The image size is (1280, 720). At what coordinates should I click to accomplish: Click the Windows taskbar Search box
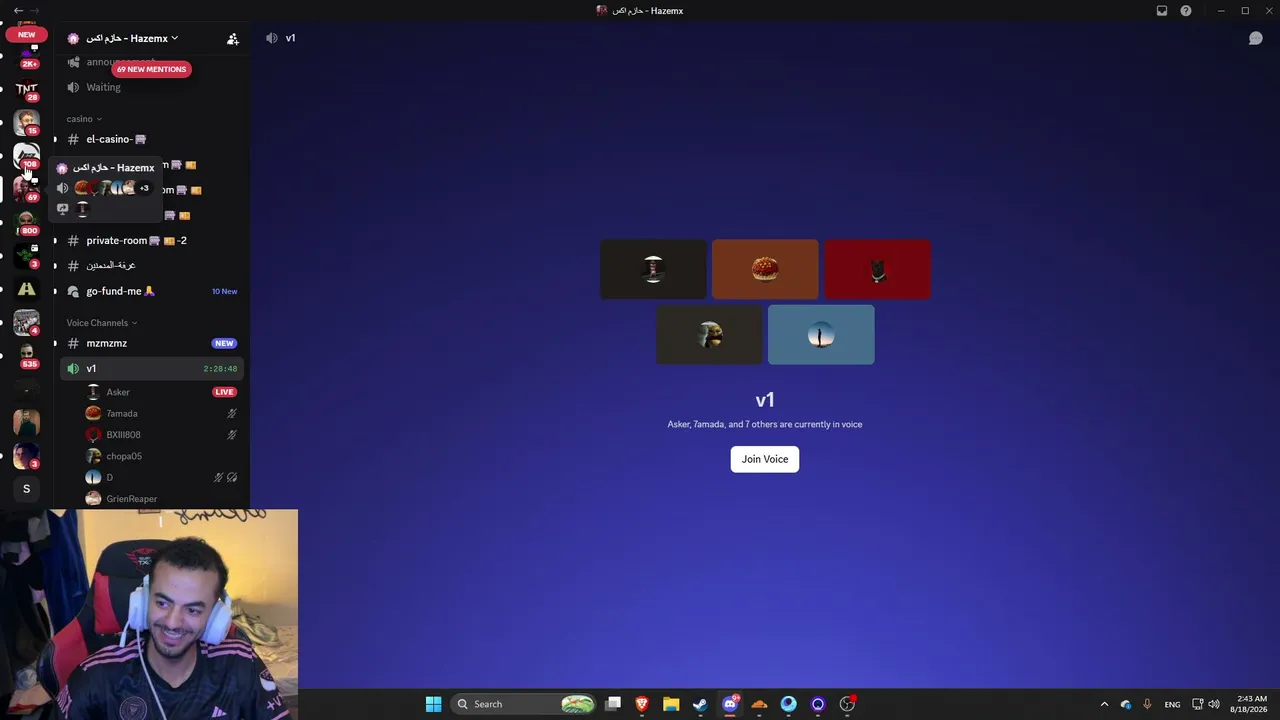[524, 704]
